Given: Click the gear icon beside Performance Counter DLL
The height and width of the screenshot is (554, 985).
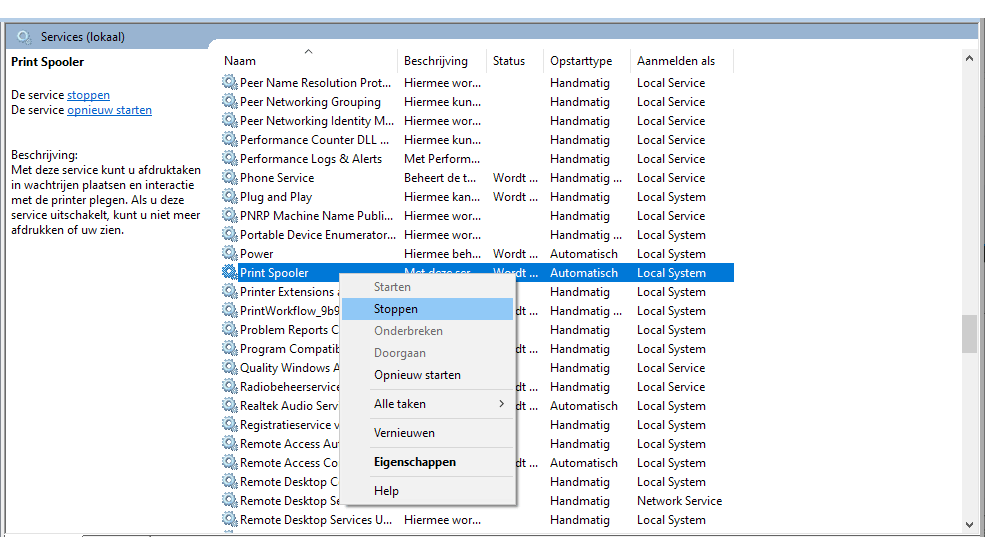Looking at the screenshot, I should click(229, 139).
